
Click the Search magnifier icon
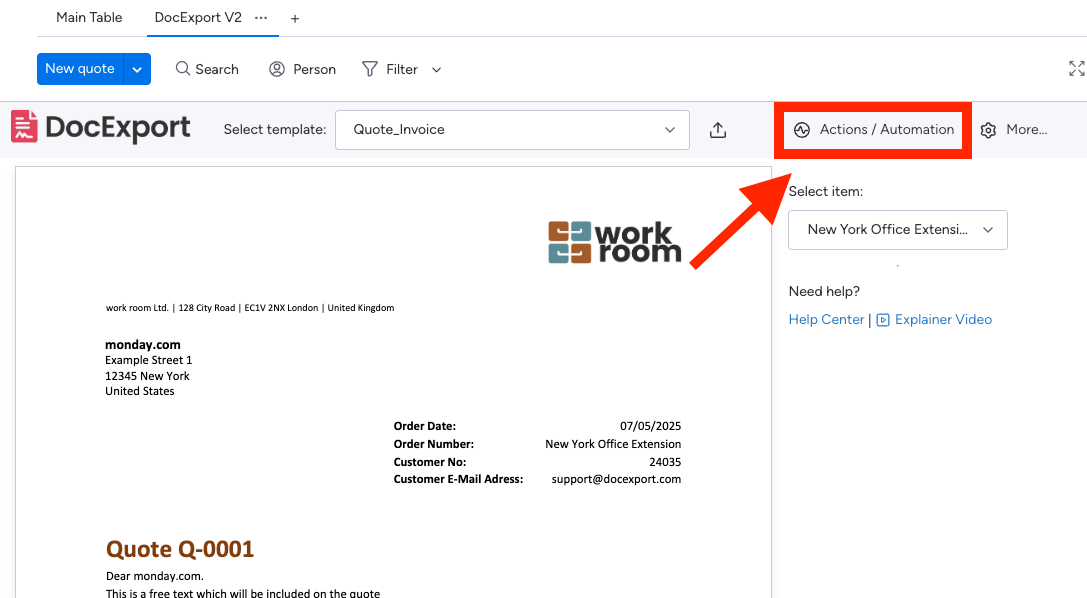pos(182,69)
